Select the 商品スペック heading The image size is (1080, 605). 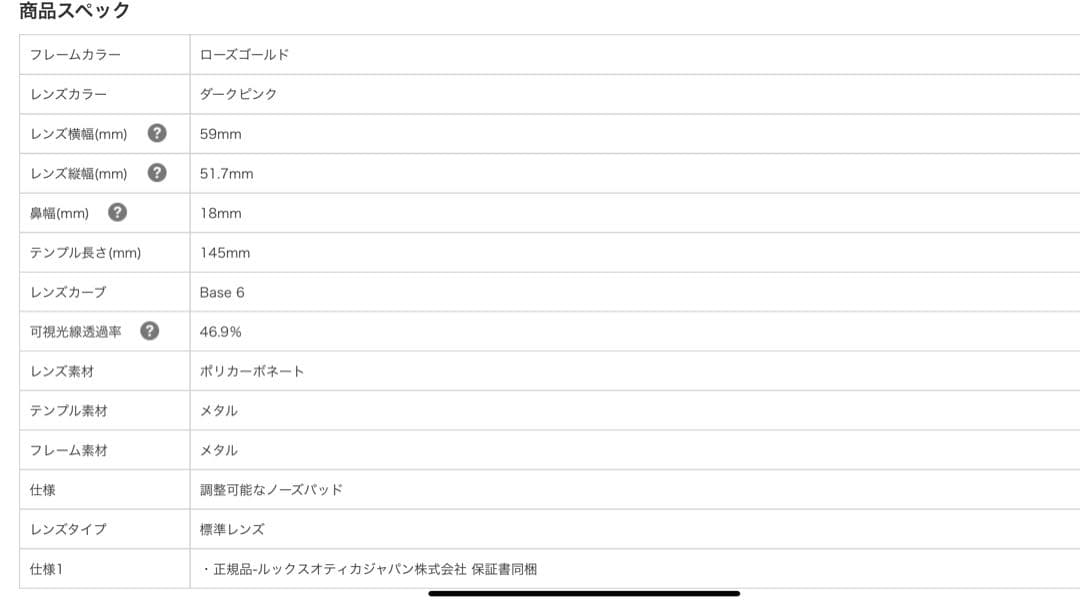69,12
